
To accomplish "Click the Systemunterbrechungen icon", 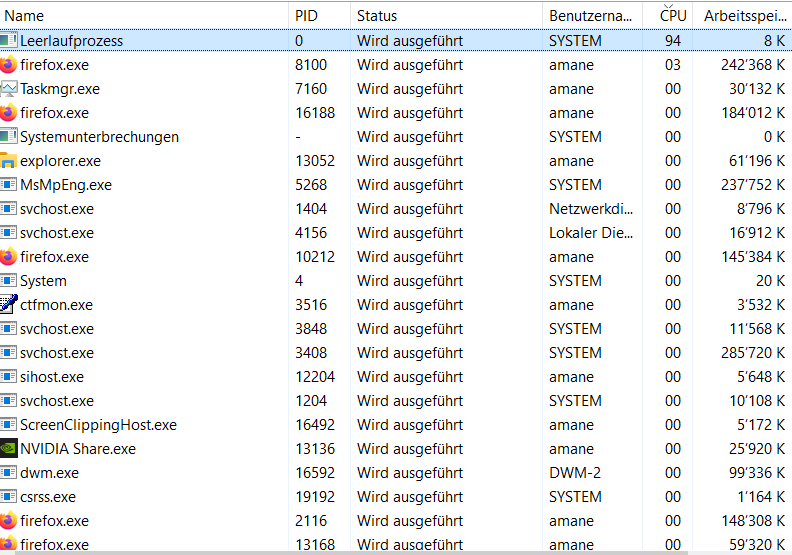I will [x=9, y=136].
